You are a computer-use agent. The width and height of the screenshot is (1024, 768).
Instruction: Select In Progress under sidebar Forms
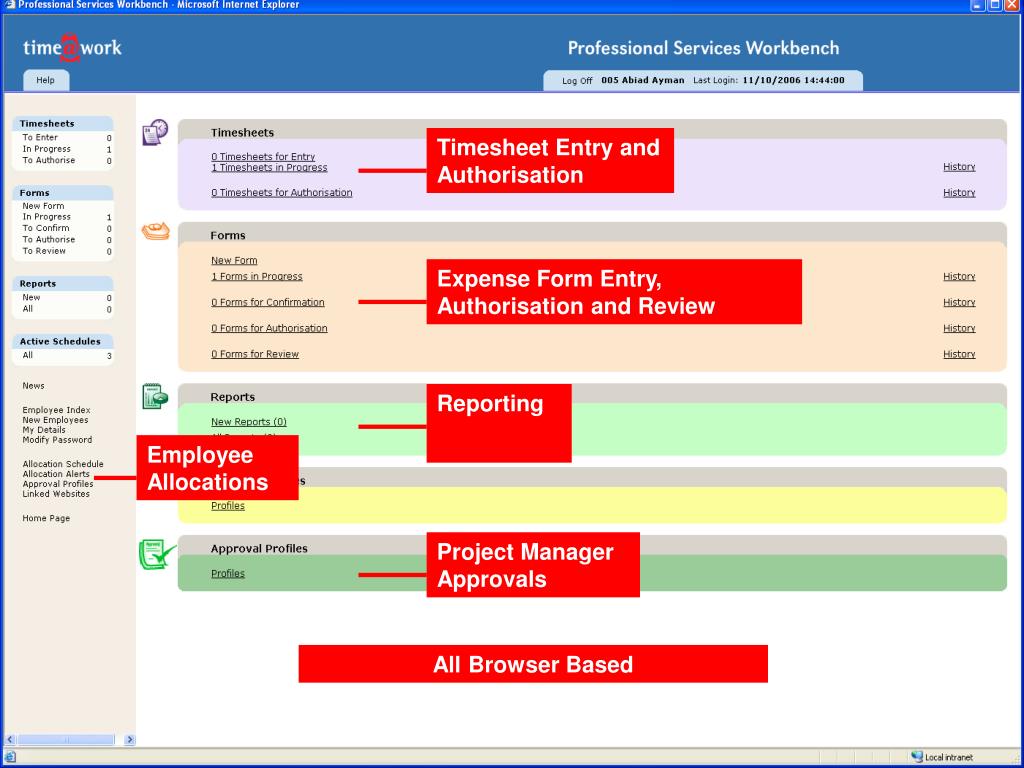pos(46,217)
